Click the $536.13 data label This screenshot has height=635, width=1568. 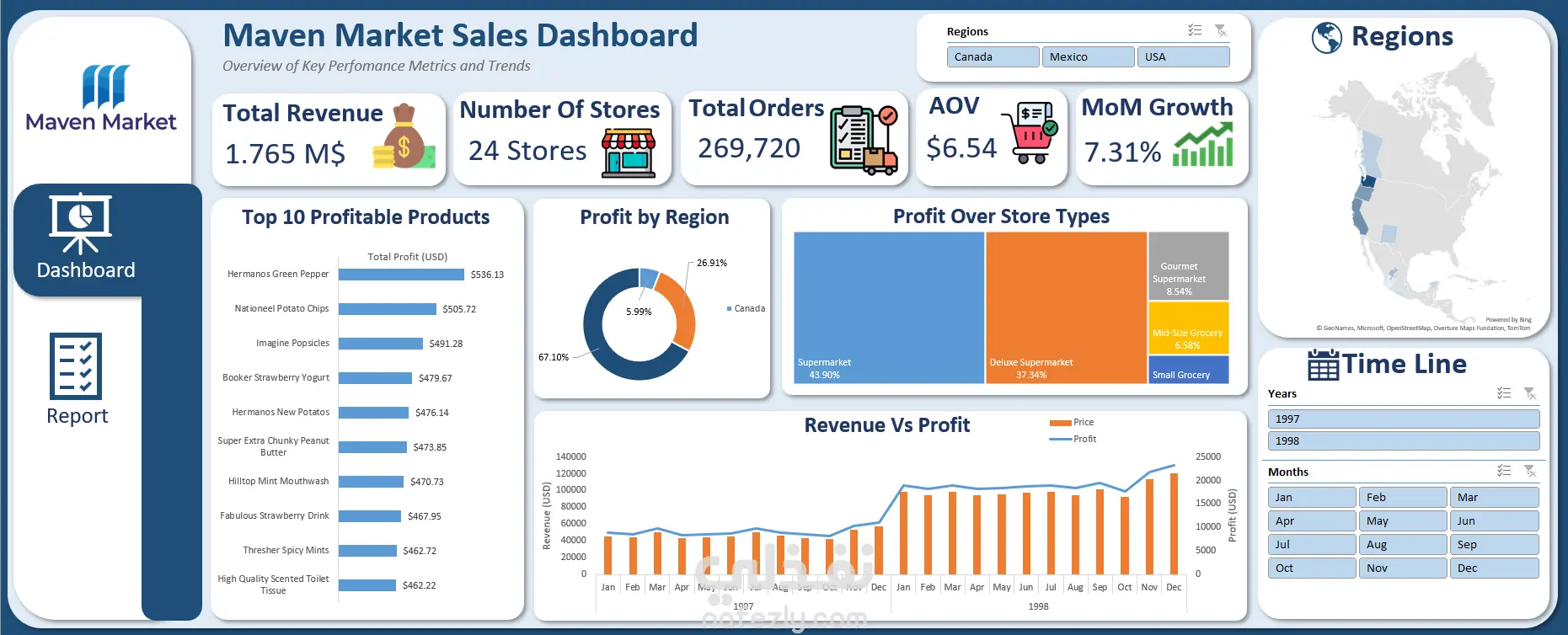coord(487,275)
